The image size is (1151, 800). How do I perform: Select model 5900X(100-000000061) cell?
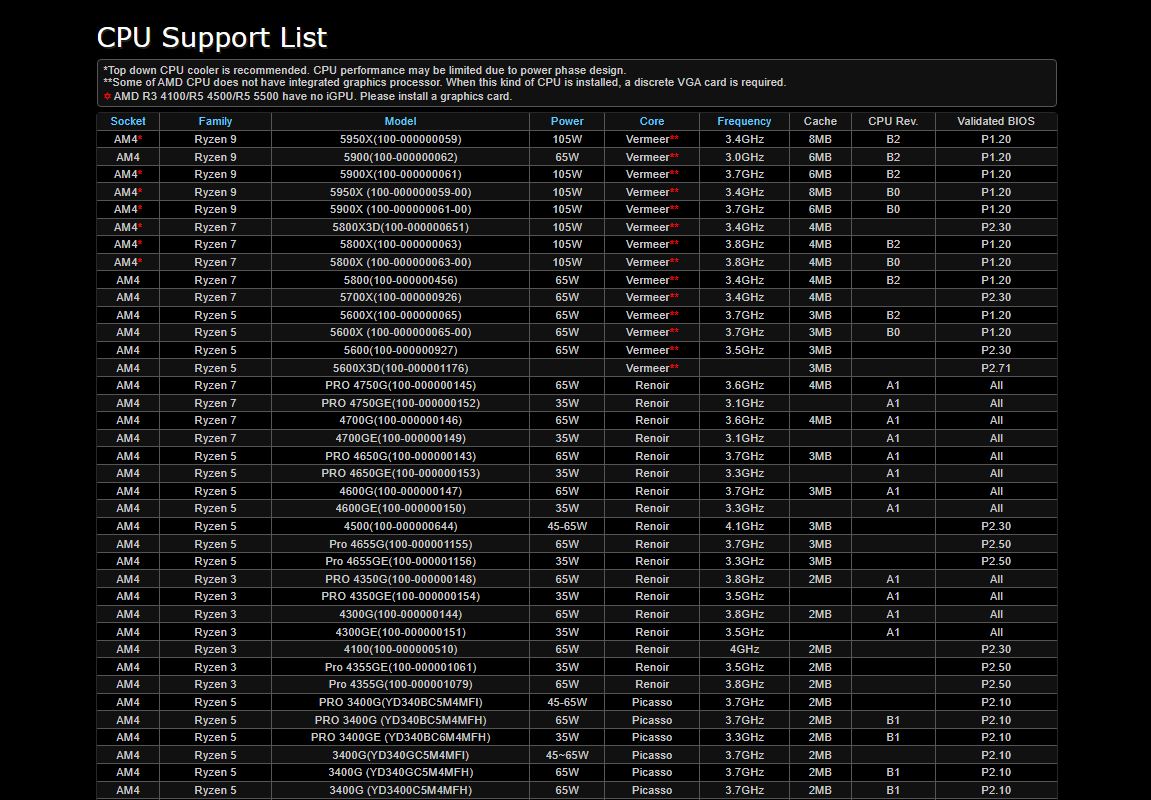pos(400,174)
